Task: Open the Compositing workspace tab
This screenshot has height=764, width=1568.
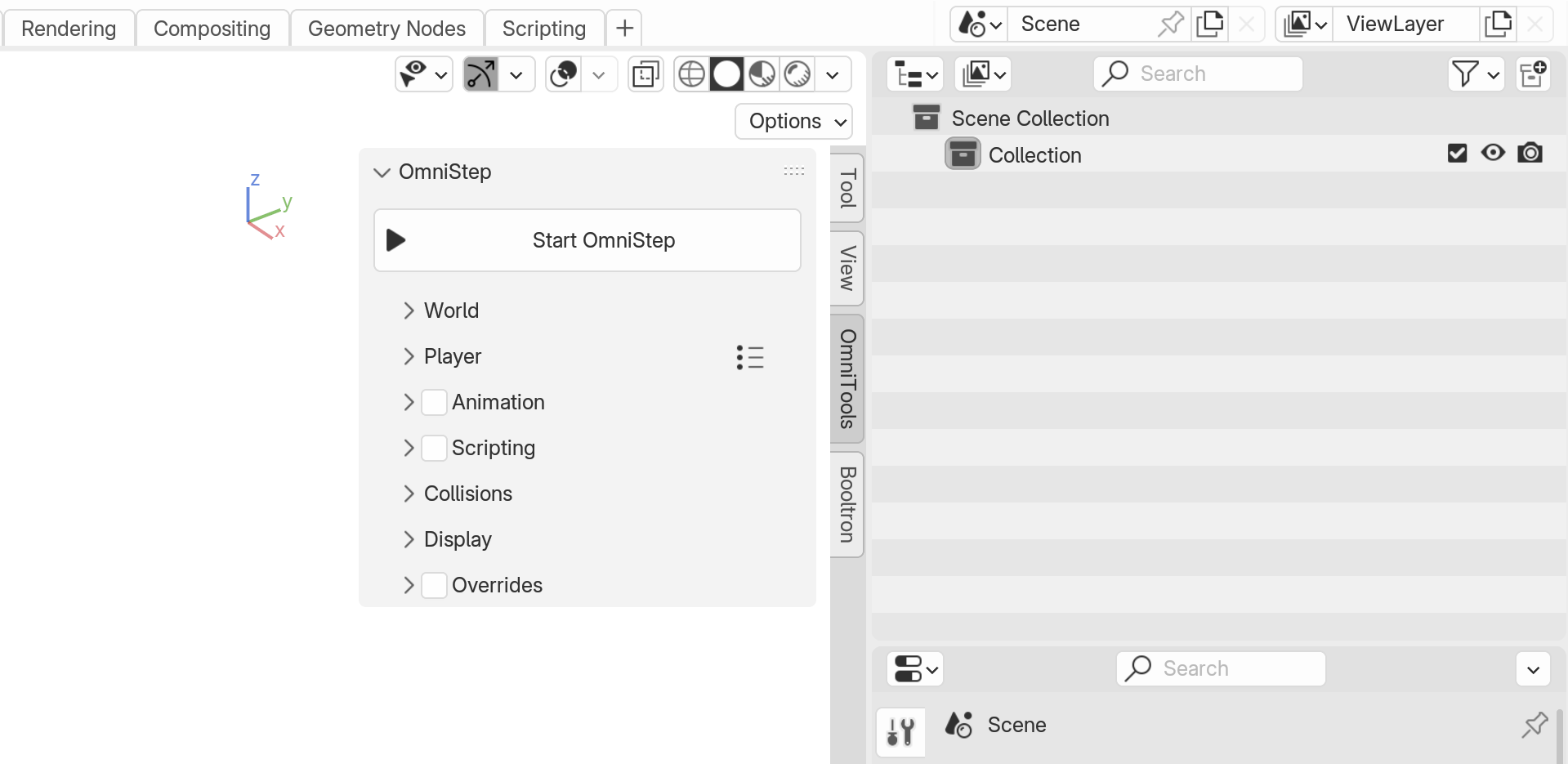Action: pyautogui.click(x=212, y=29)
